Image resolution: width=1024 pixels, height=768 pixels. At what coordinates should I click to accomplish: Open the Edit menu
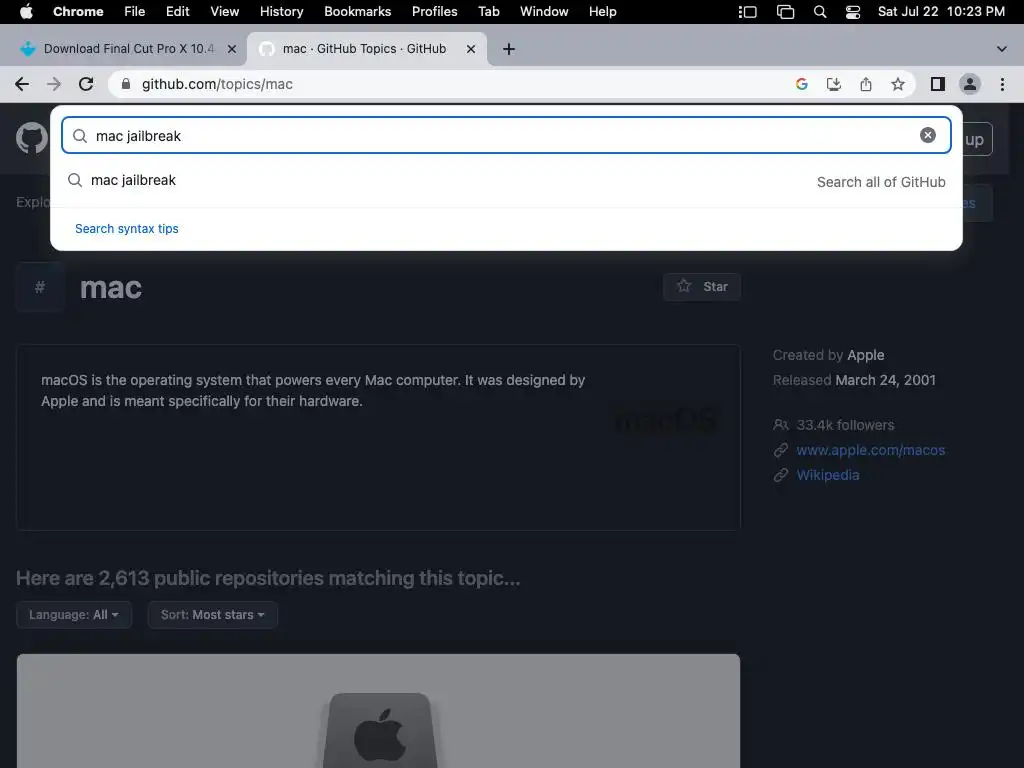click(x=177, y=12)
